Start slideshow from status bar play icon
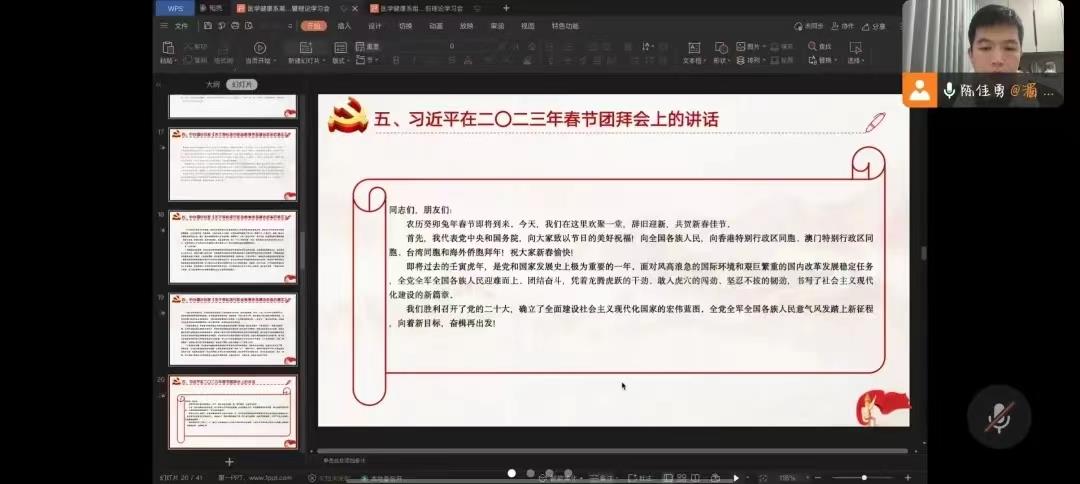This screenshot has height=484, width=1080. tap(737, 478)
